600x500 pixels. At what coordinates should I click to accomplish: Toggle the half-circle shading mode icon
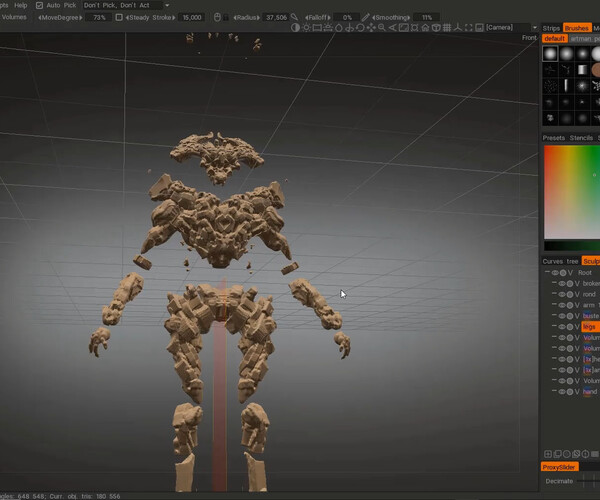pos(295,28)
